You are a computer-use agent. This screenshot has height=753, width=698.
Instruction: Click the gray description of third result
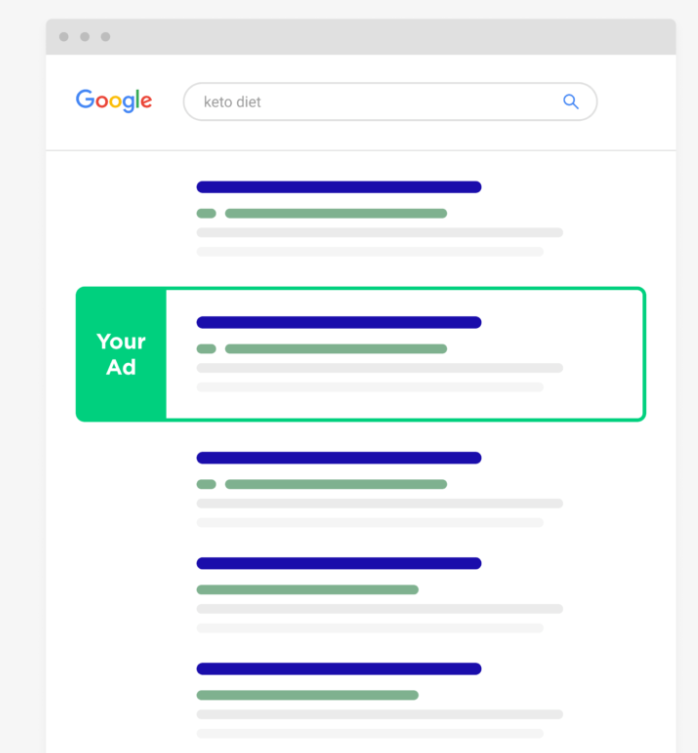pyautogui.click(x=380, y=513)
